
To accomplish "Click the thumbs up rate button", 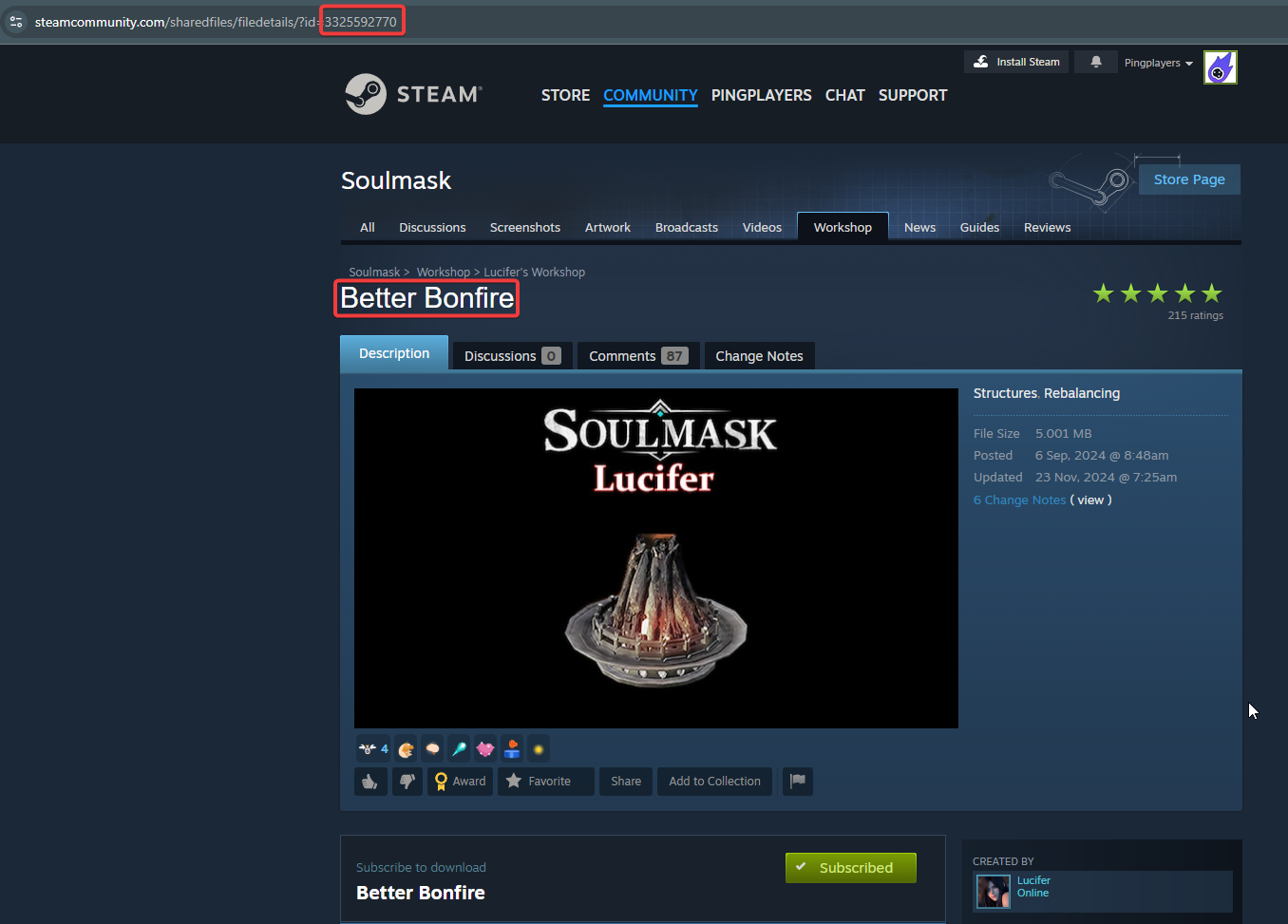I will click(x=370, y=782).
